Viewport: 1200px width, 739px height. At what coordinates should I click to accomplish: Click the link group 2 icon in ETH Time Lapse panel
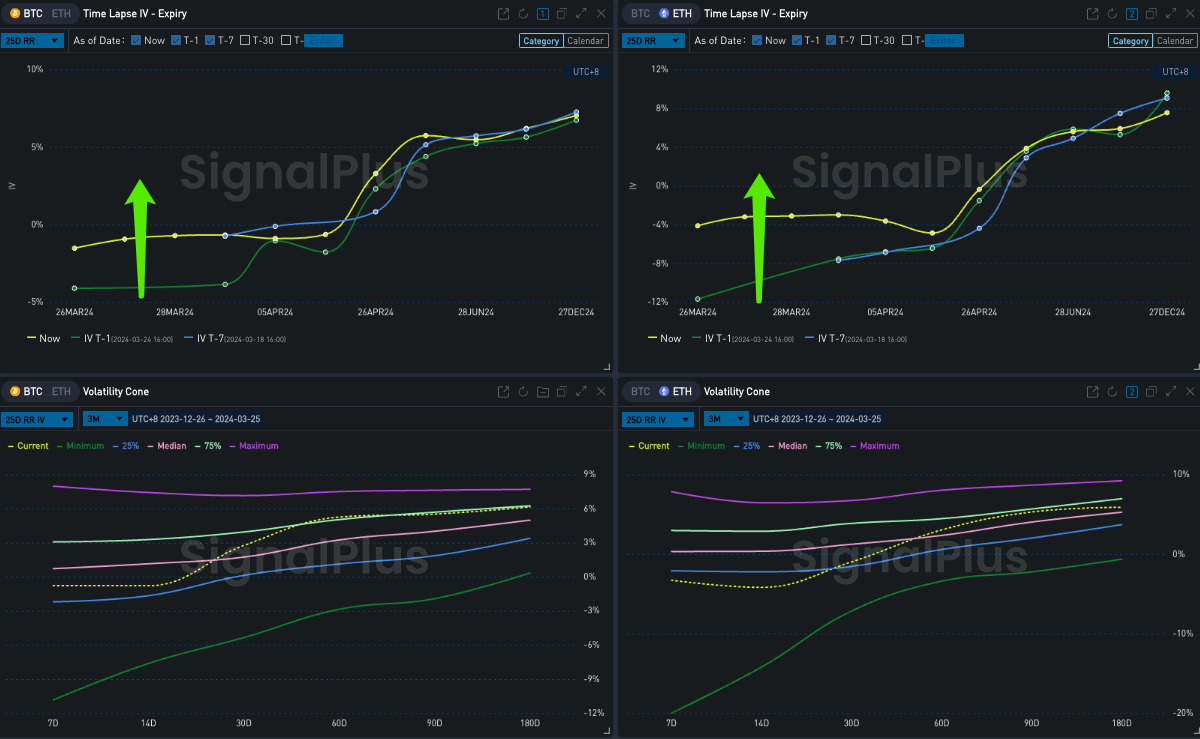(x=1132, y=14)
